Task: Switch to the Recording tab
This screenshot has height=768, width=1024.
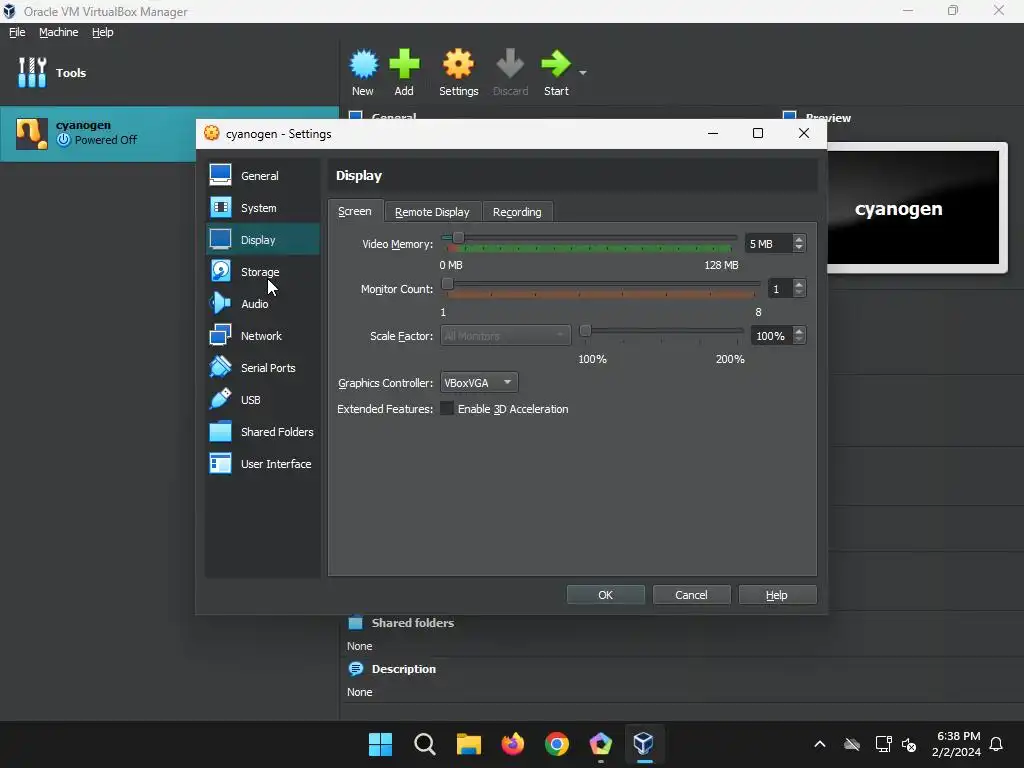Action: click(x=517, y=212)
